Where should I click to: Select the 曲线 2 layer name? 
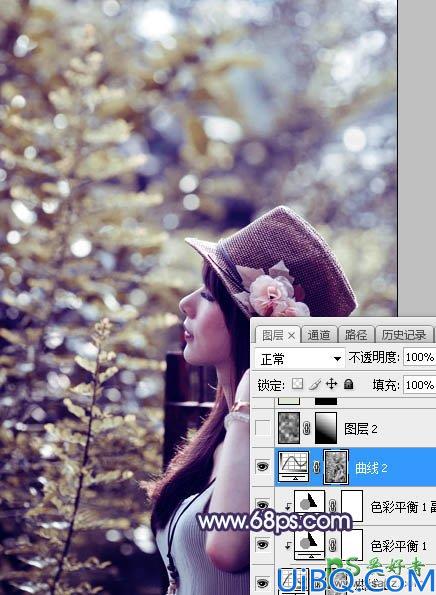(x=371, y=468)
